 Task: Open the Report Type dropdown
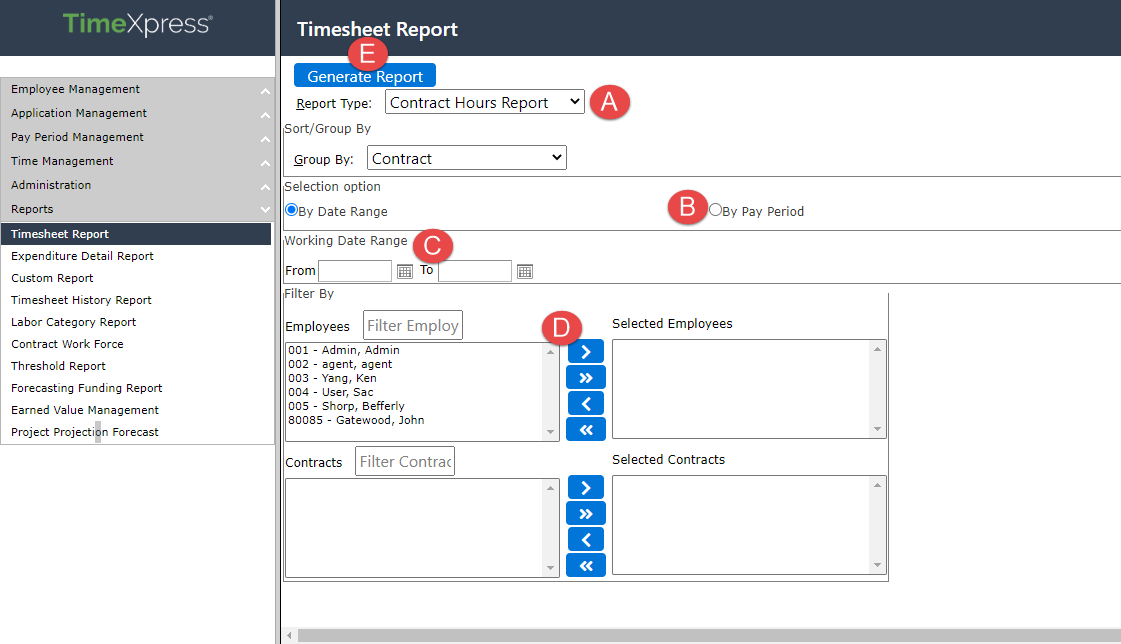click(484, 101)
